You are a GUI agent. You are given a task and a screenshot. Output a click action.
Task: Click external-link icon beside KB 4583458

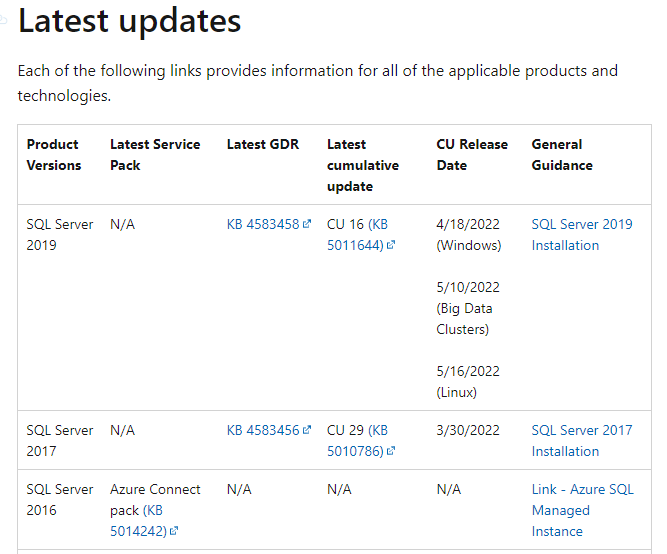click(x=307, y=225)
